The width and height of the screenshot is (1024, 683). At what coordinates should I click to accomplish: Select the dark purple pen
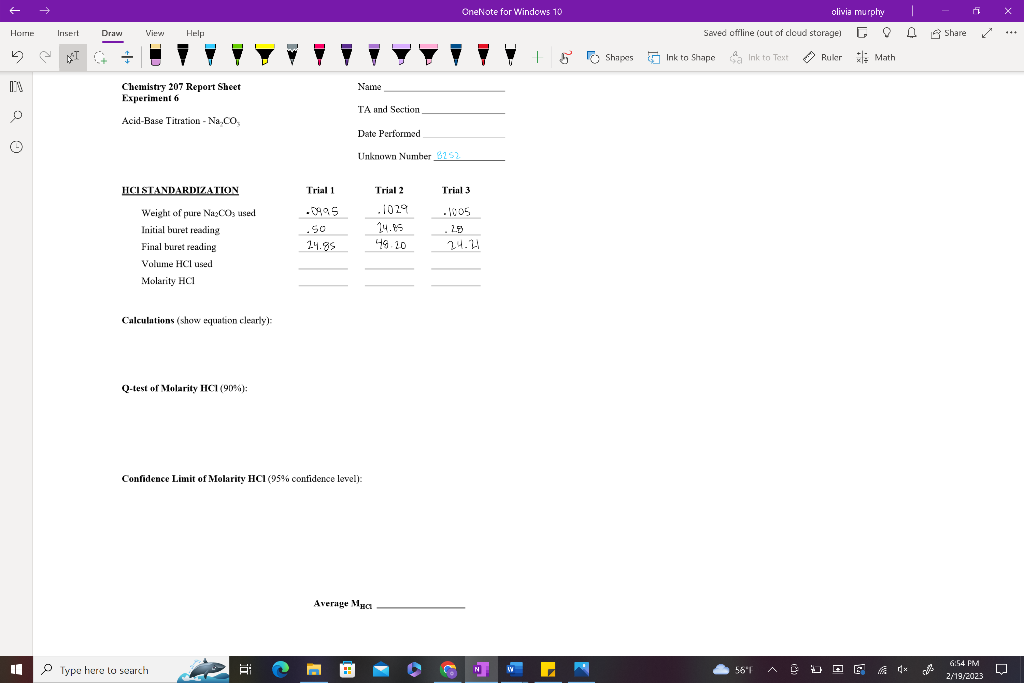[x=347, y=55]
